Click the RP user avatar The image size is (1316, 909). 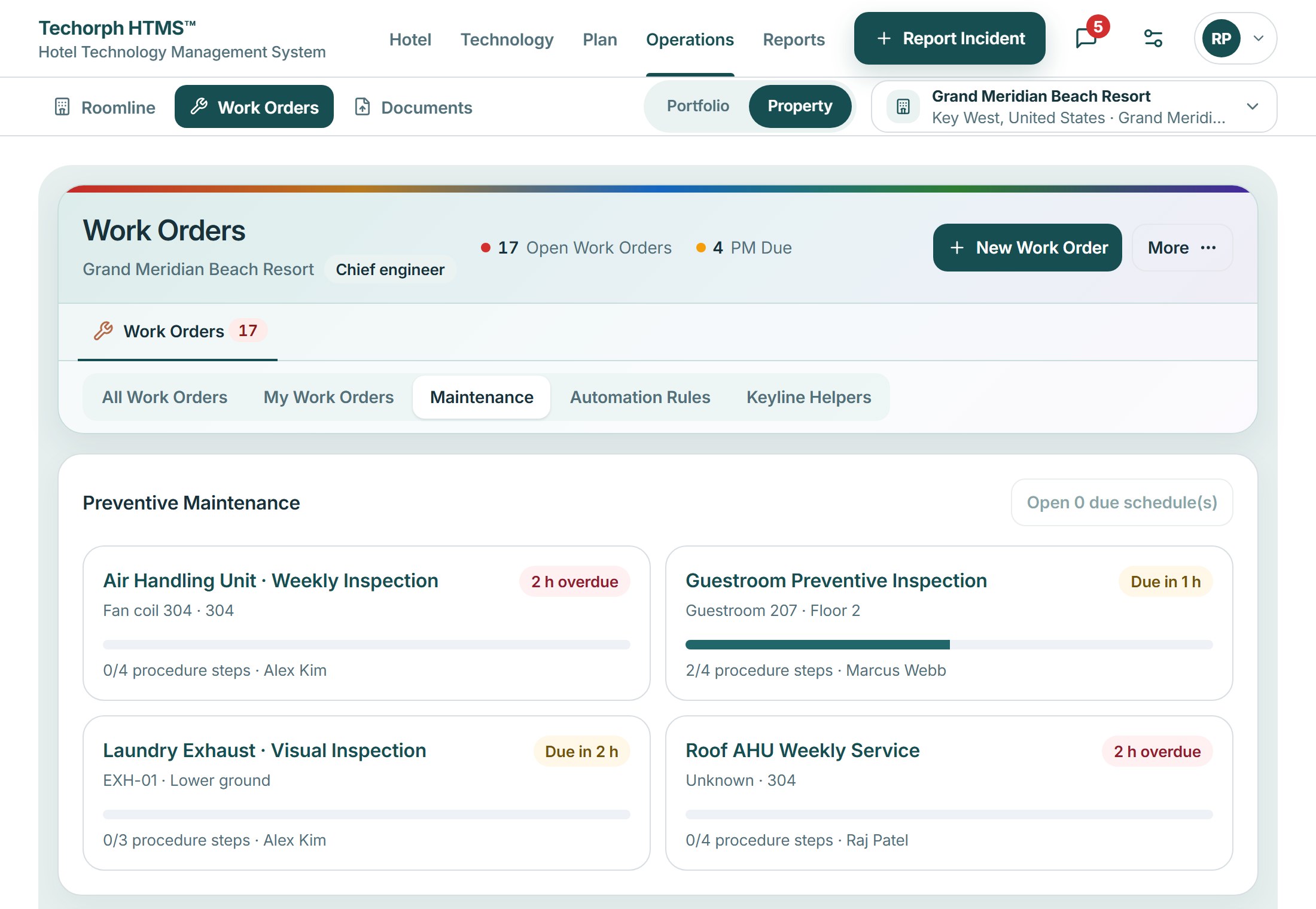coord(1221,38)
